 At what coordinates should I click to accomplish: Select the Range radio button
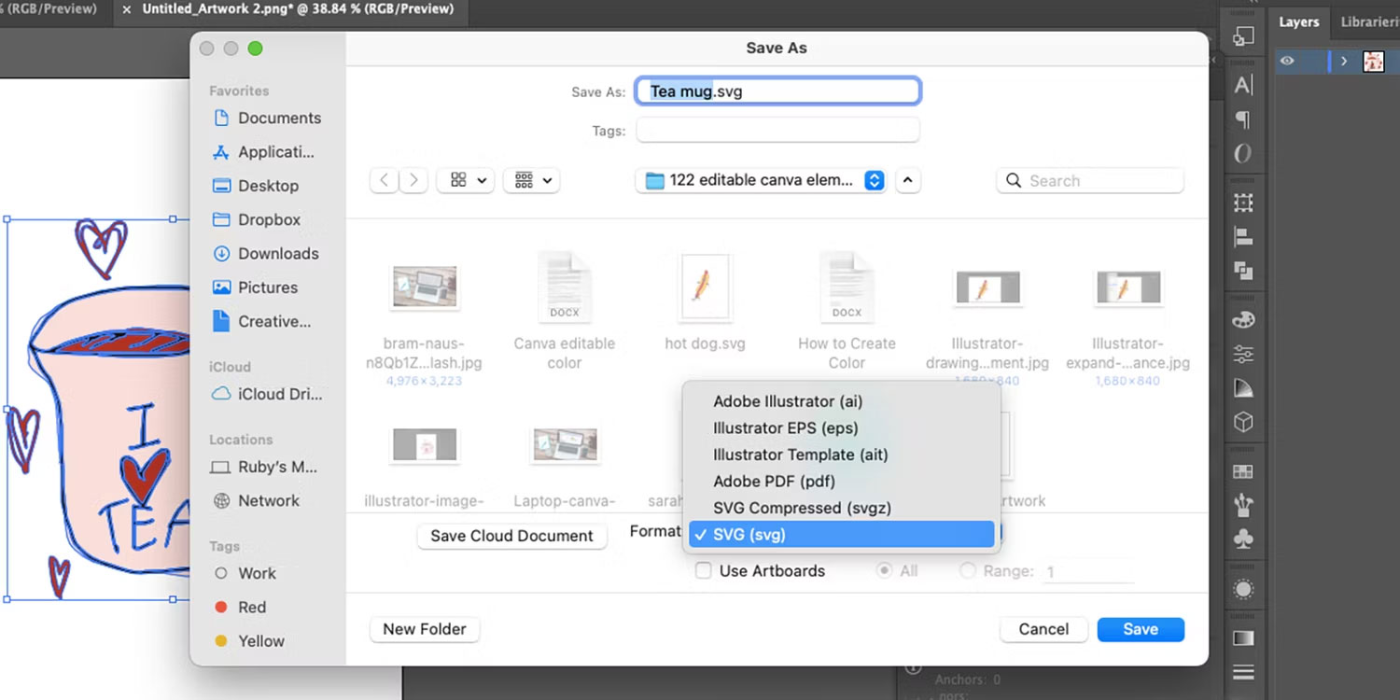click(967, 571)
